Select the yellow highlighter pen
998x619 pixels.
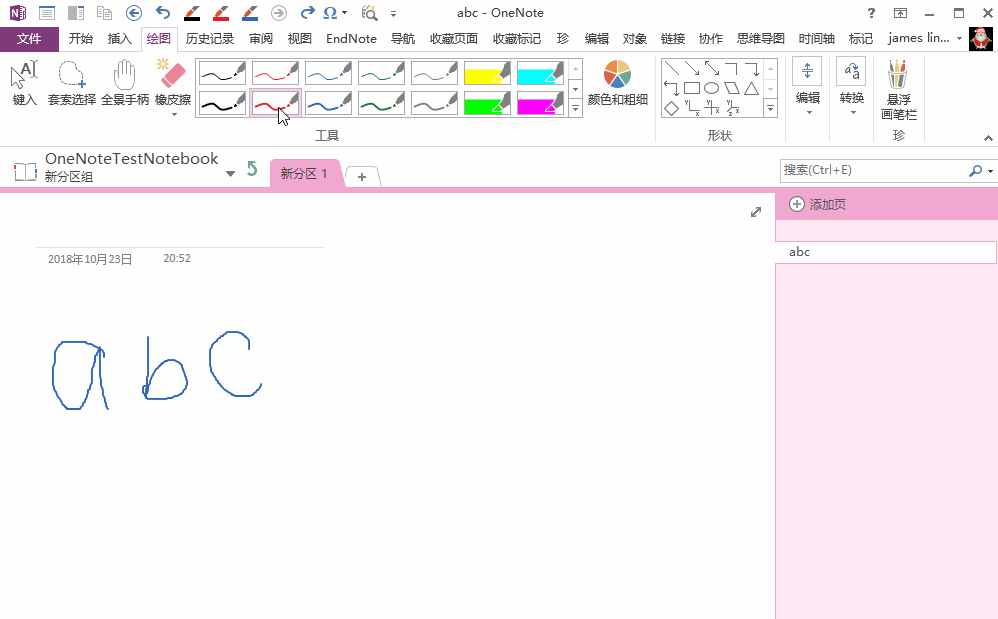click(487, 72)
